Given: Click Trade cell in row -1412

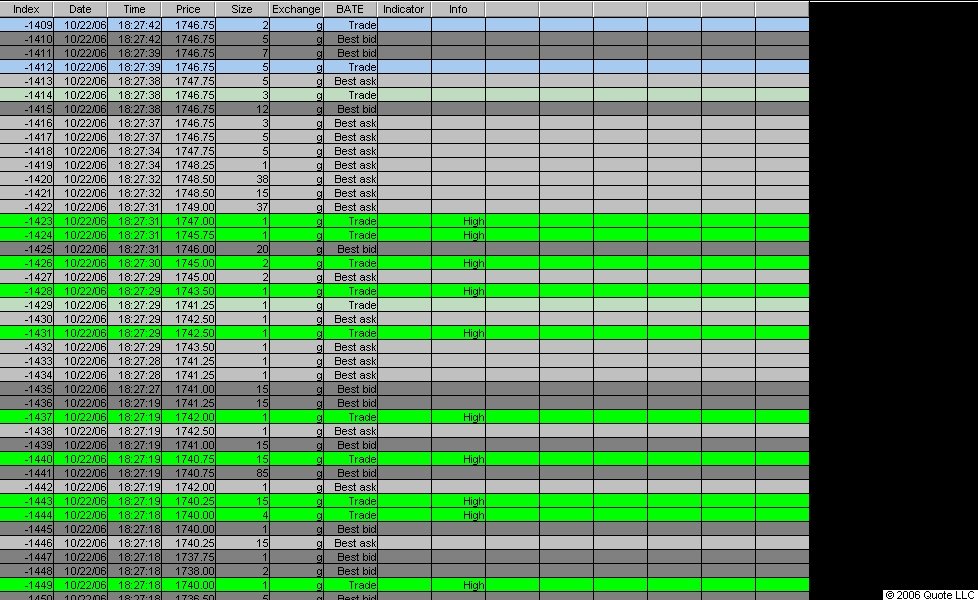Looking at the screenshot, I should (350, 67).
